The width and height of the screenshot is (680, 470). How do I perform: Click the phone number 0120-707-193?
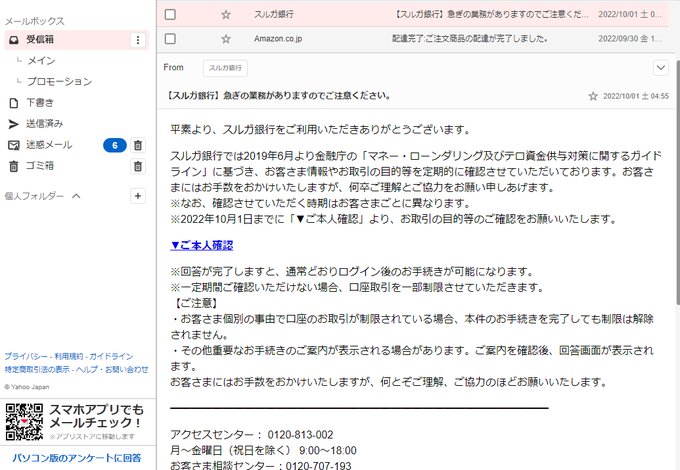(x=318, y=466)
